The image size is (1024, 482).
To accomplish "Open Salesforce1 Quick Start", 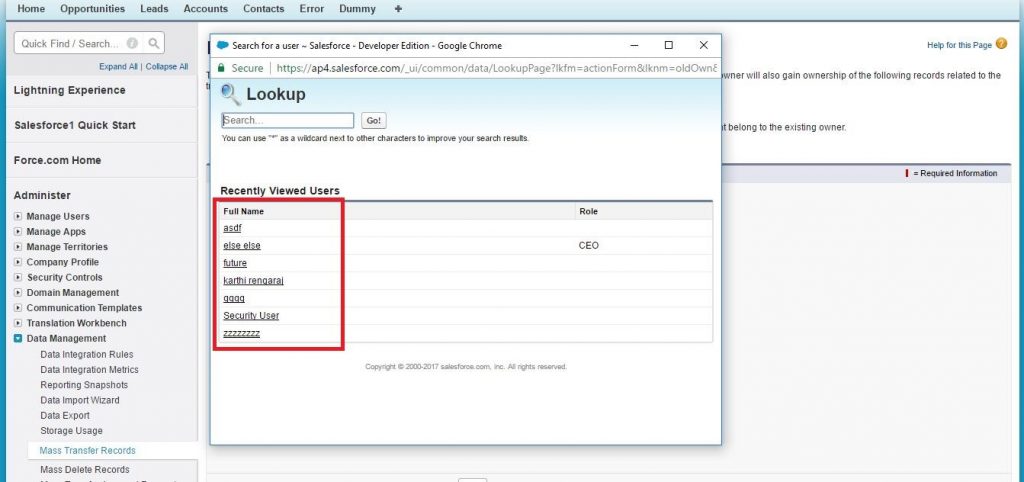I will [74, 125].
